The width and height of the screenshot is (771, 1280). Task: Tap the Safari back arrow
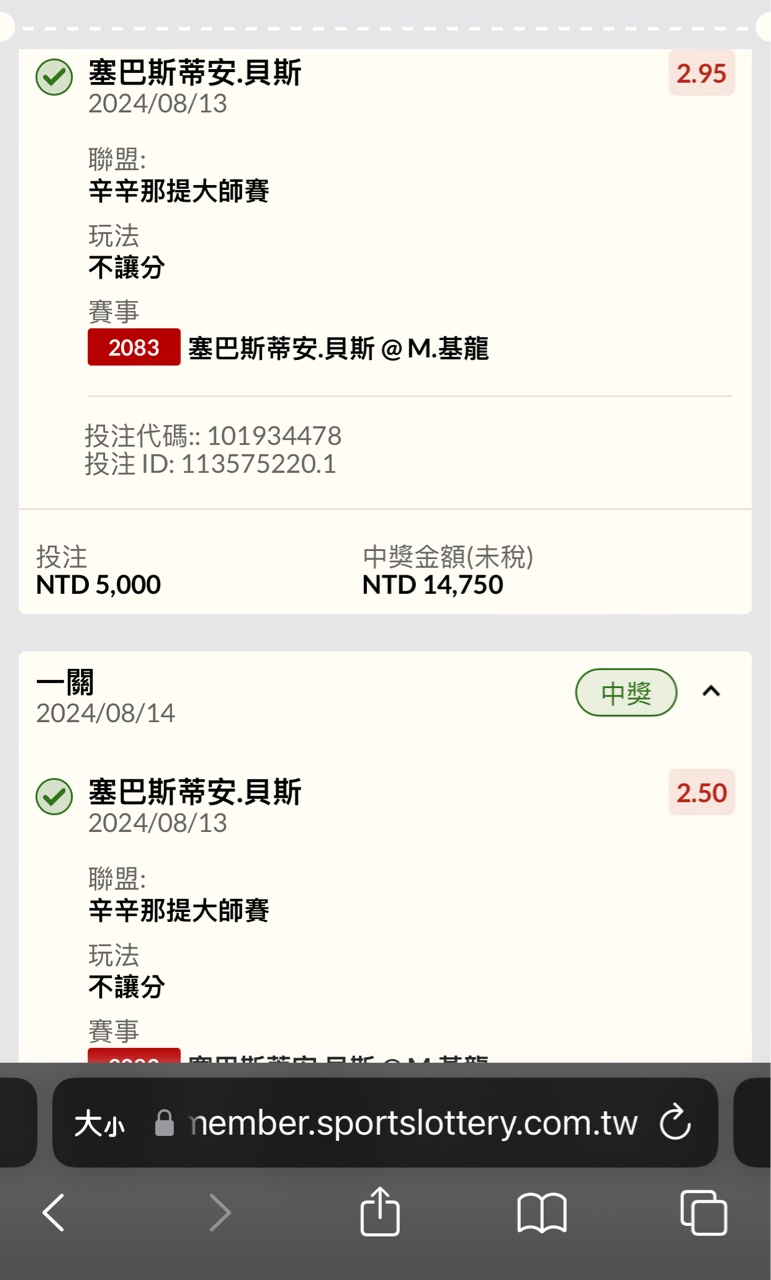tap(54, 1213)
